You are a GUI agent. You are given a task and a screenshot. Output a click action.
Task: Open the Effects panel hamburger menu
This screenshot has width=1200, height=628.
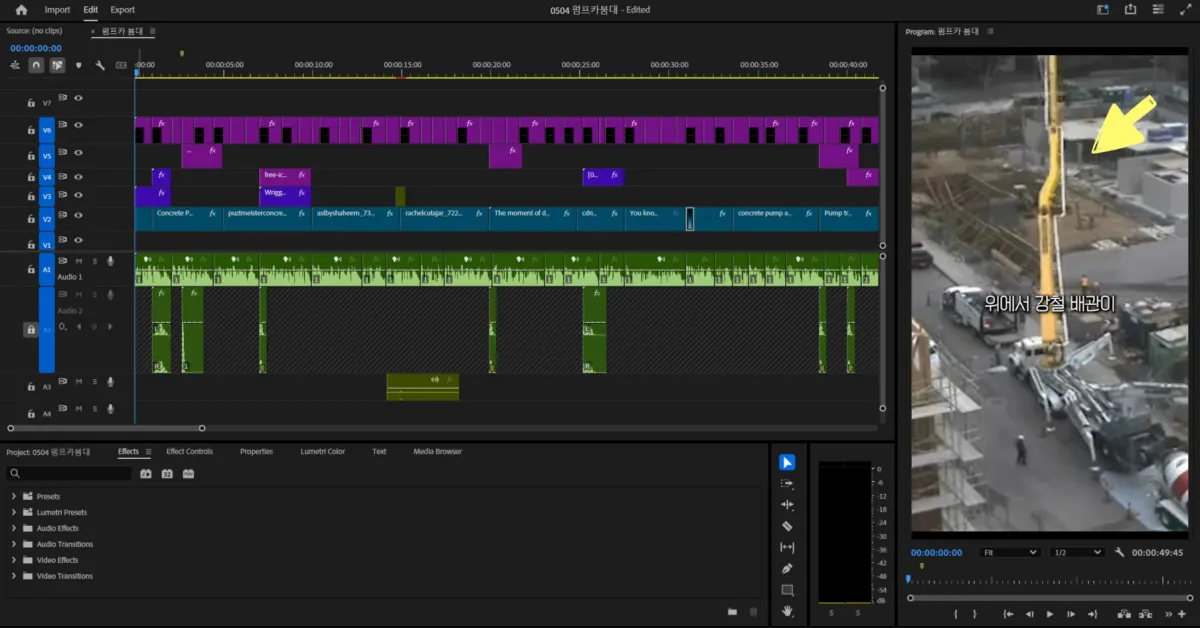148,452
